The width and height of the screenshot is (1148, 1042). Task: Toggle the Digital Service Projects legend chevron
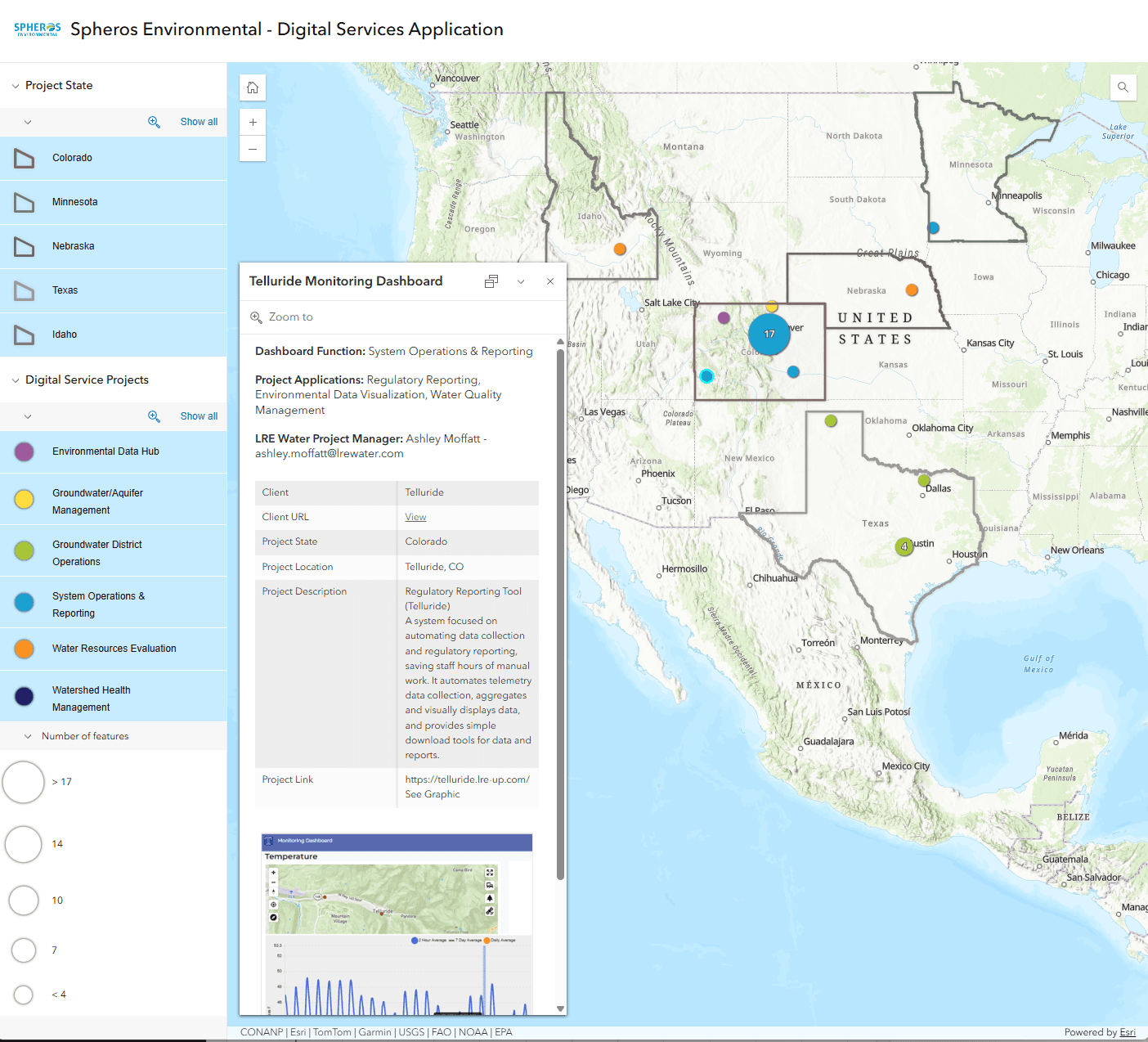click(x=28, y=416)
